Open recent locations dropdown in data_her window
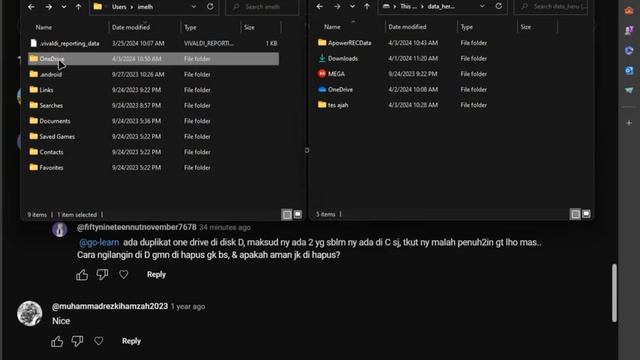 (352, 7)
